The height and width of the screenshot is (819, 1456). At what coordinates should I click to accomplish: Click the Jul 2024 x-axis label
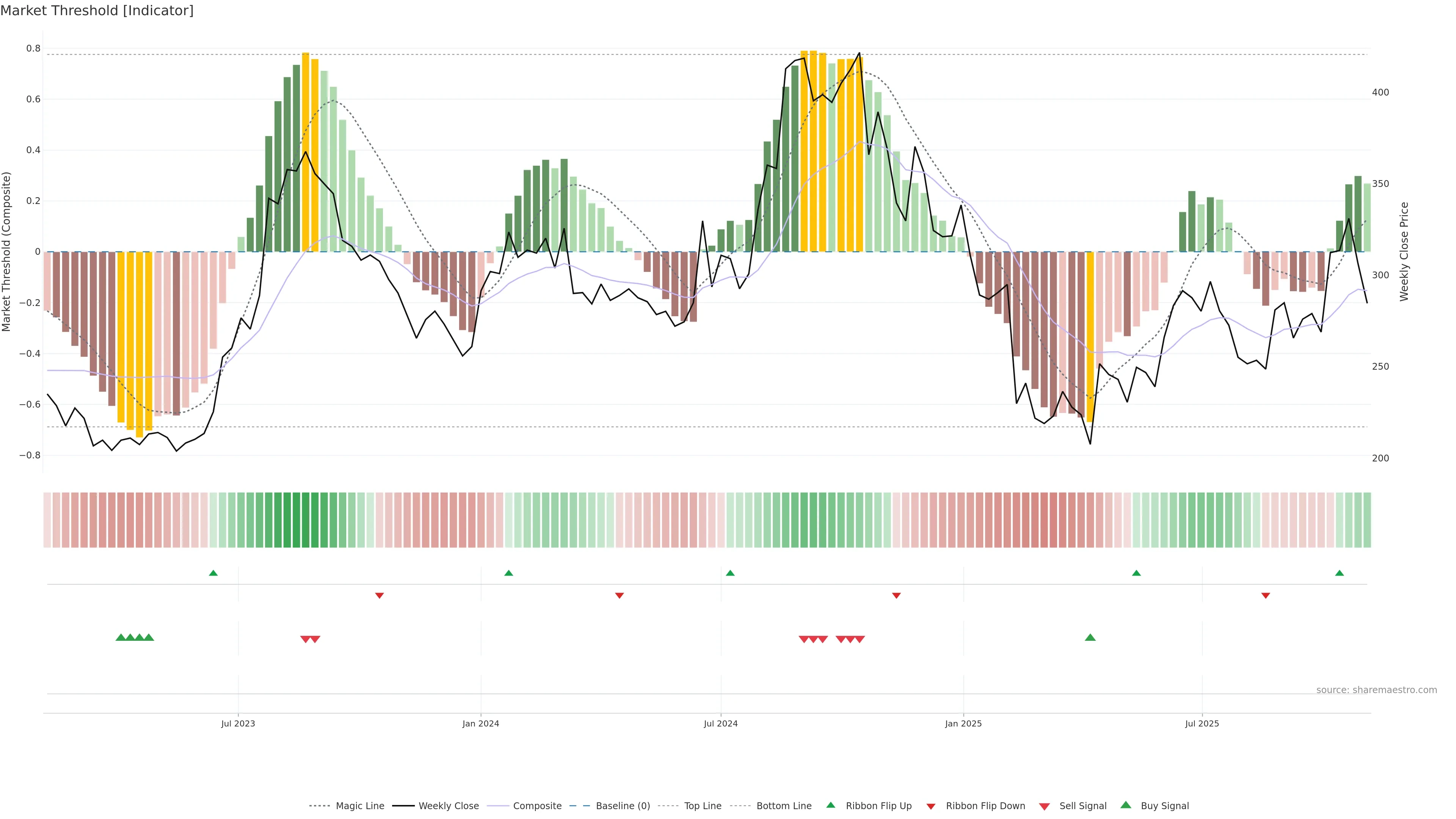tap(721, 723)
